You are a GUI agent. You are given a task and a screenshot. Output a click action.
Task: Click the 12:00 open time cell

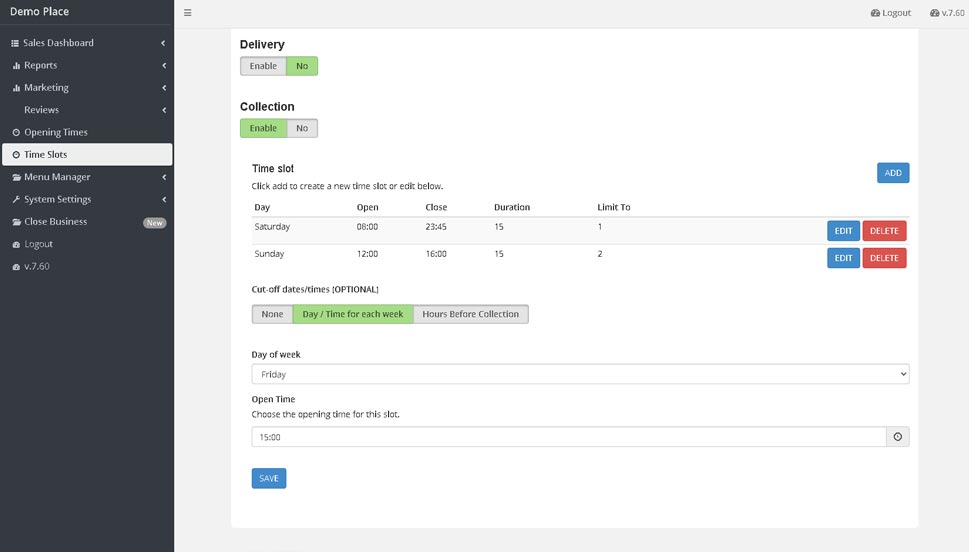[x=367, y=253]
